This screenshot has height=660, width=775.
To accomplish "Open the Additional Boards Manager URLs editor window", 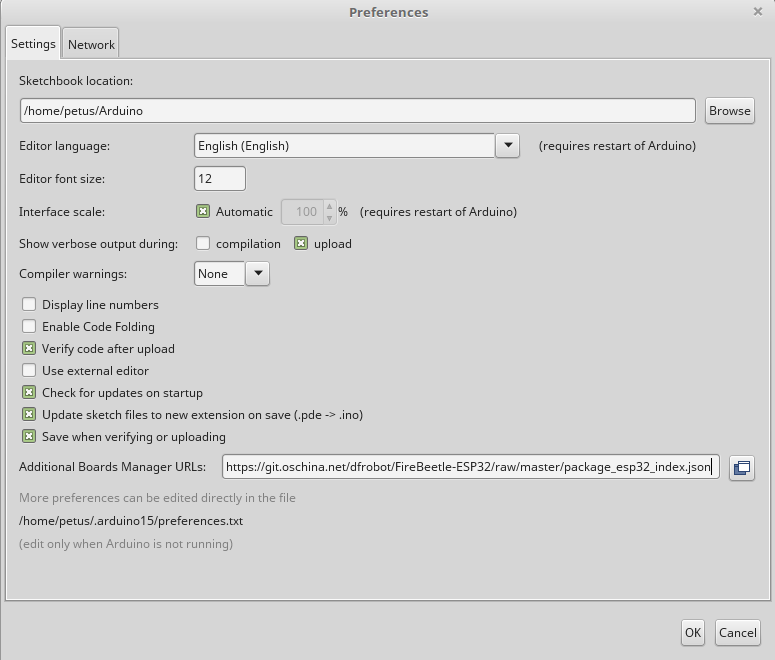I will [741, 468].
